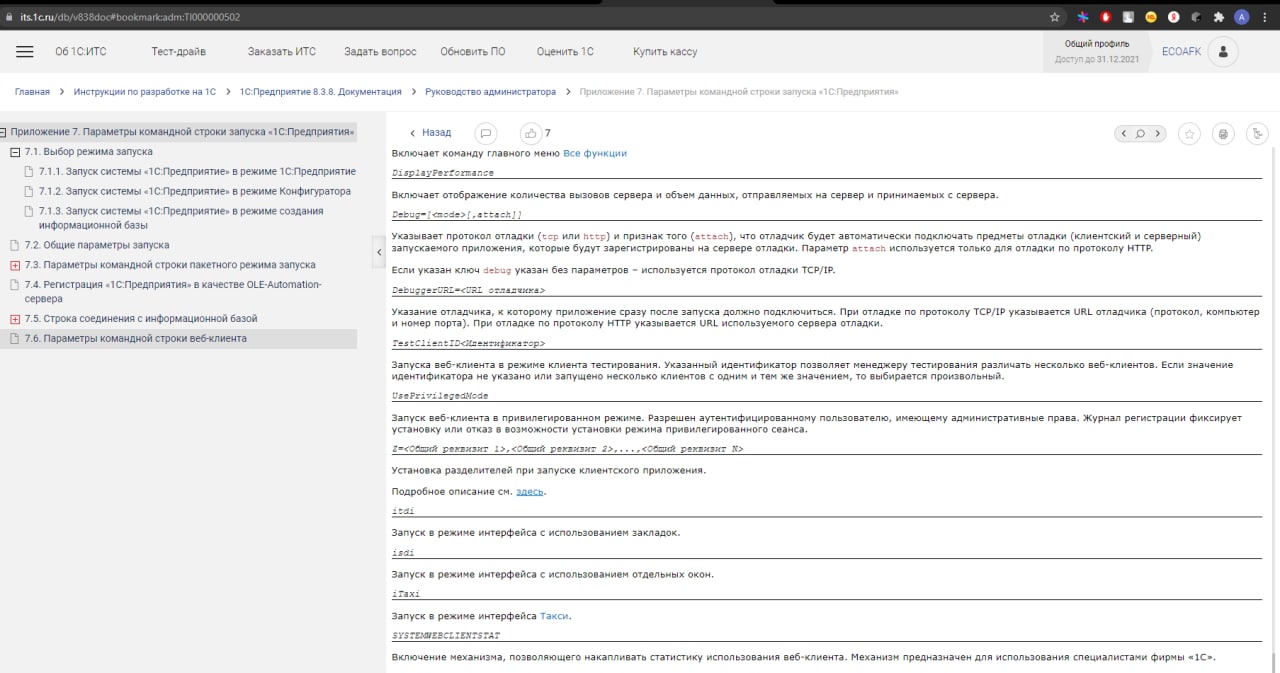Click Общий профиль access block

[1097, 52]
